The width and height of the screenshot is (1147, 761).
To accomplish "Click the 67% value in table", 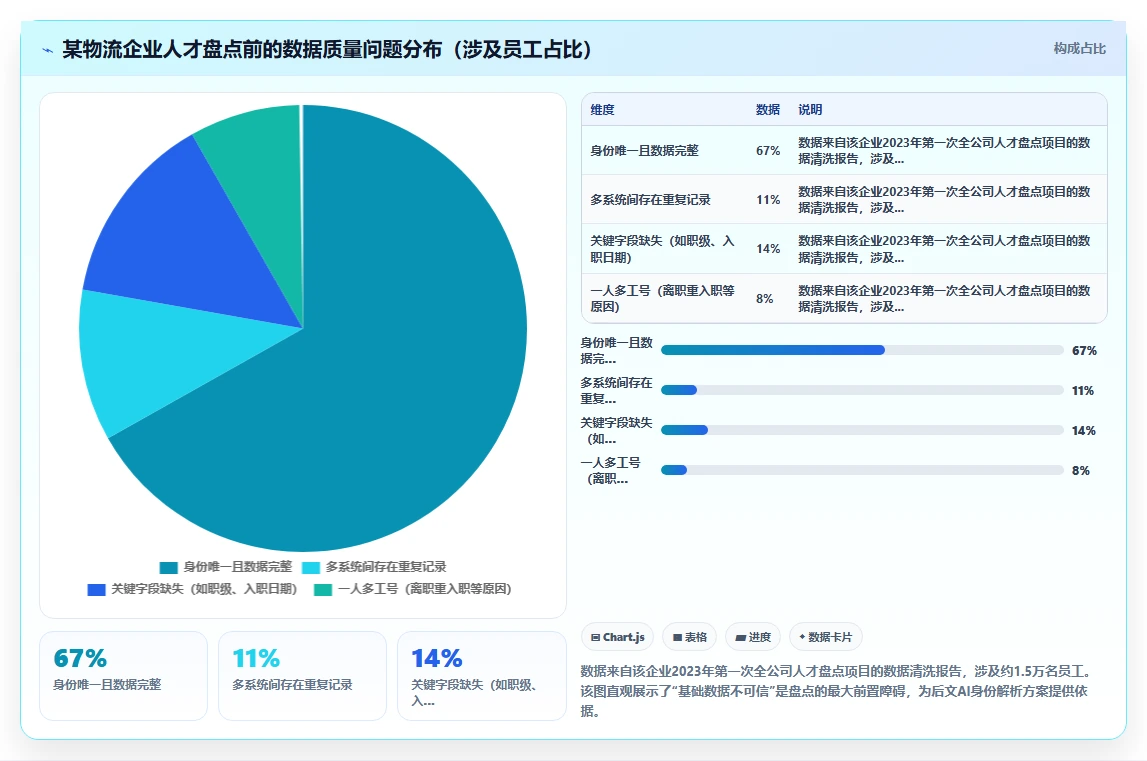I will (768, 151).
